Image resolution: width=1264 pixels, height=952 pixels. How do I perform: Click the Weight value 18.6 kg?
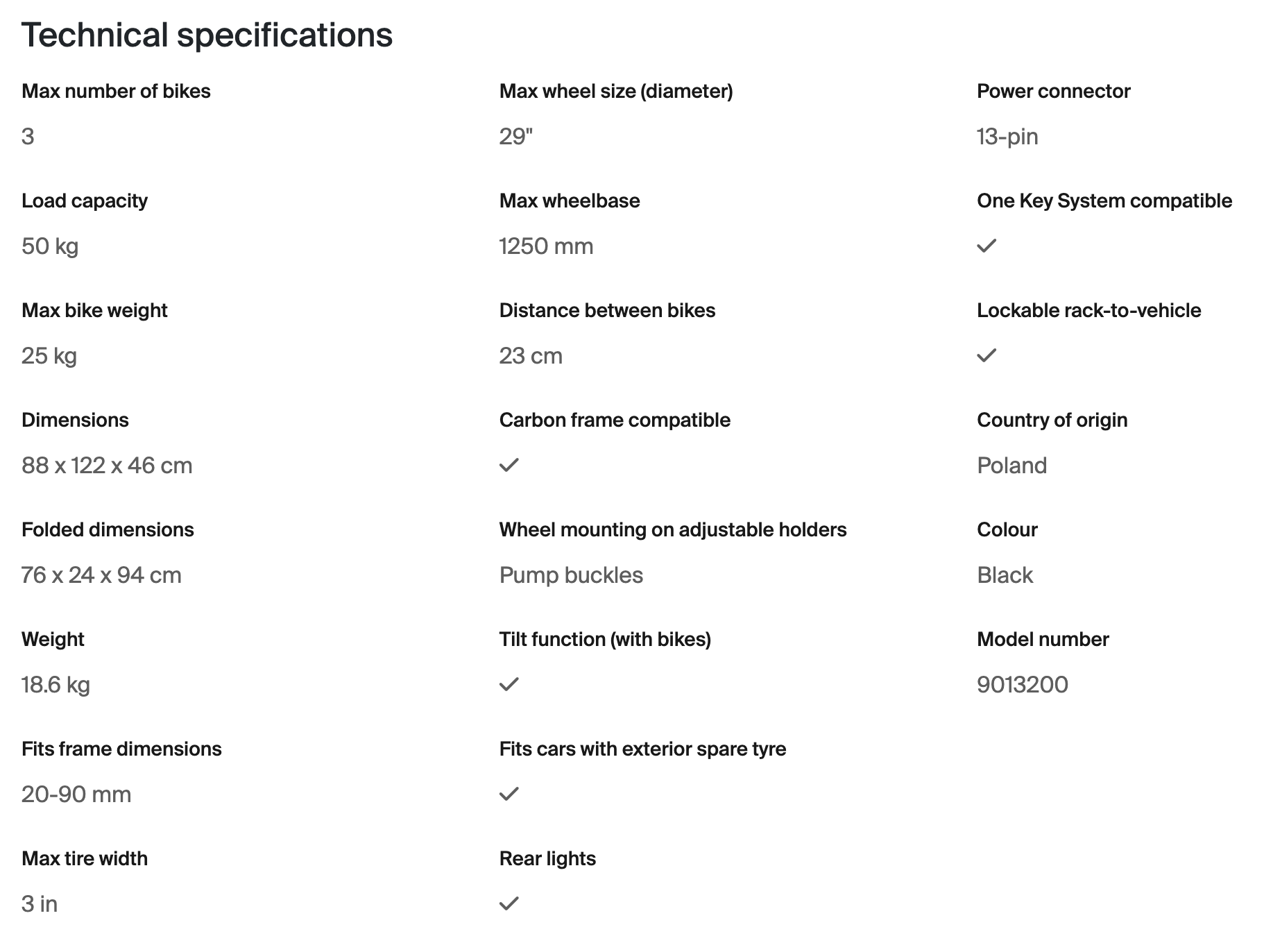pos(55,685)
